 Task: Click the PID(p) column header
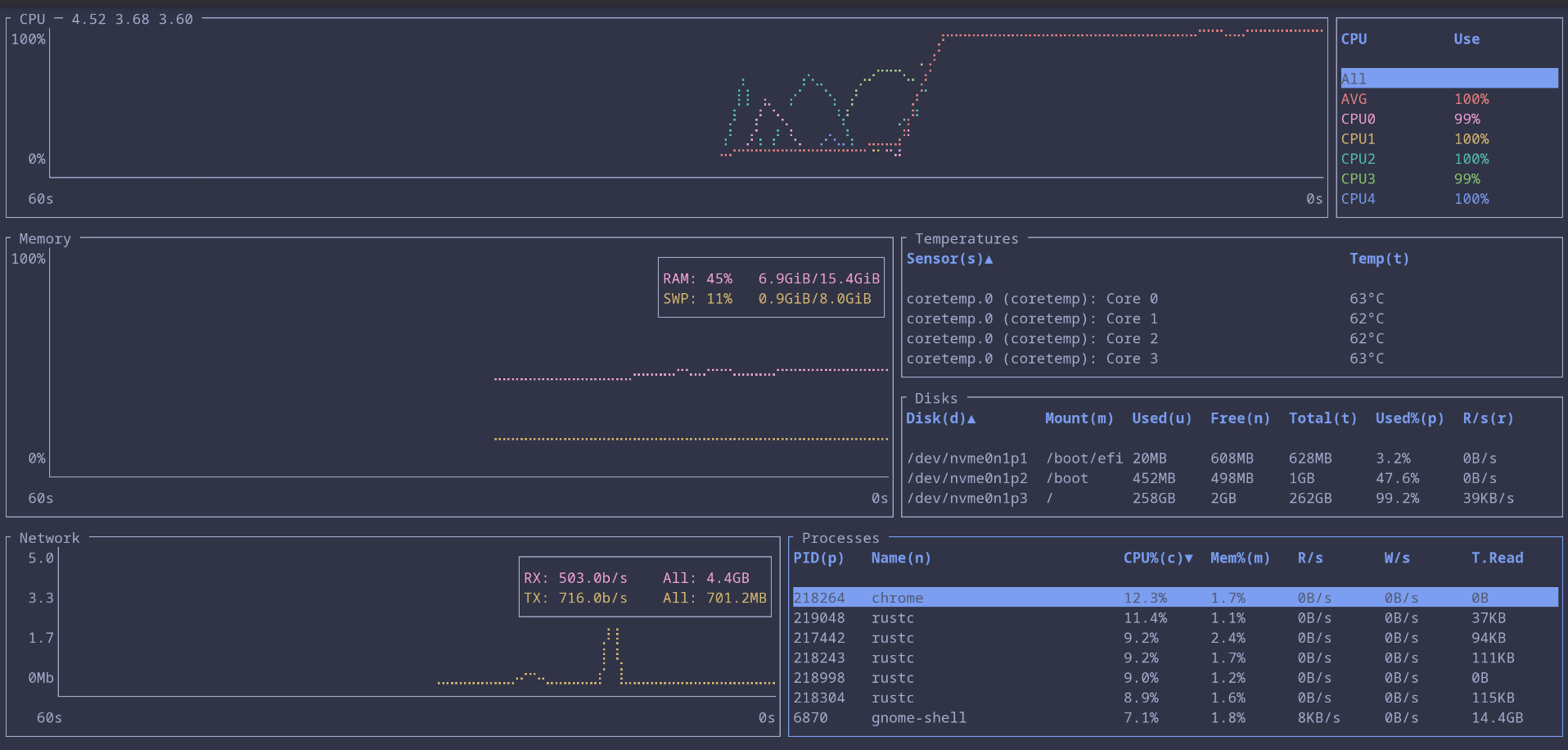(818, 558)
